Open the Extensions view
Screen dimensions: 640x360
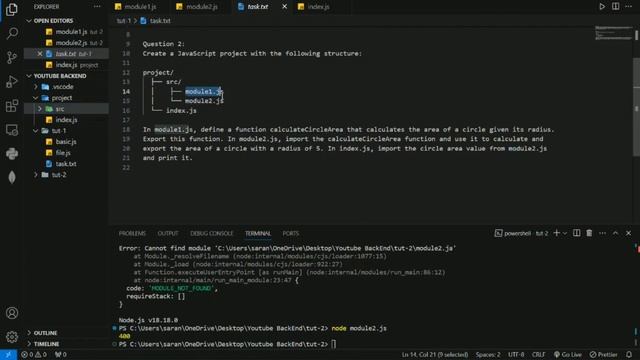click(x=12, y=106)
